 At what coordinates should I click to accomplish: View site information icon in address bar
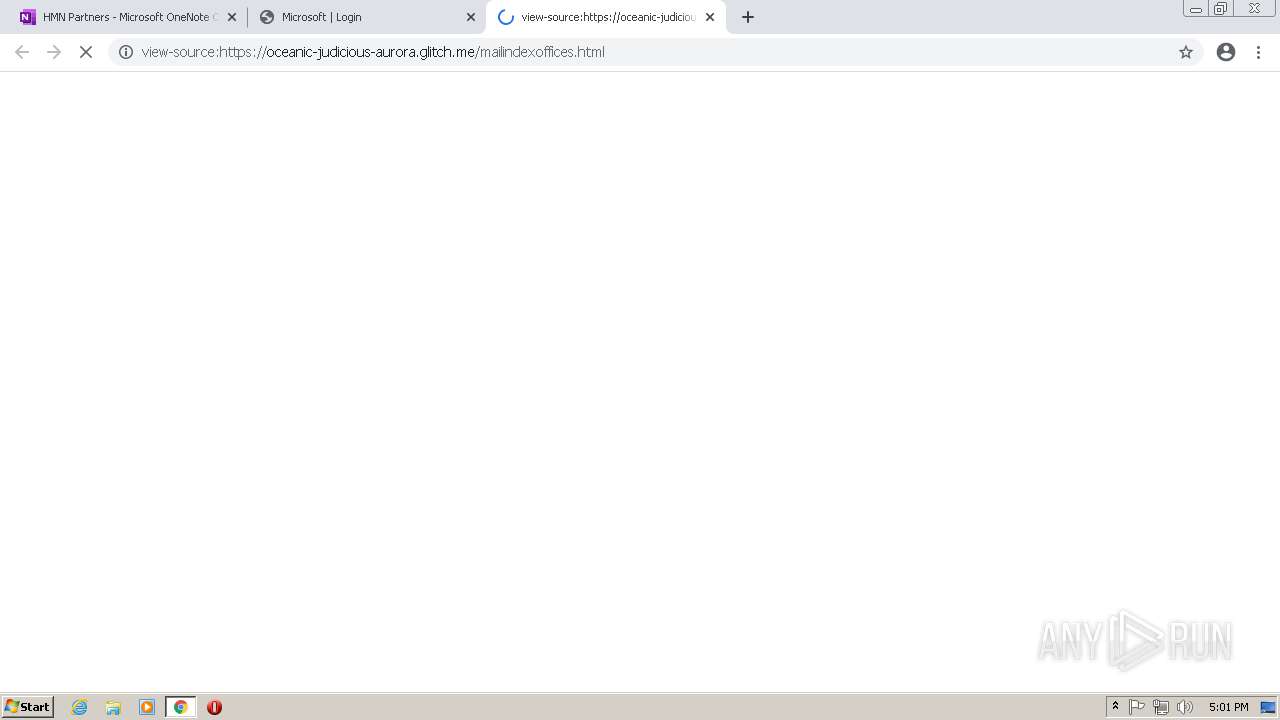click(126, 52)
